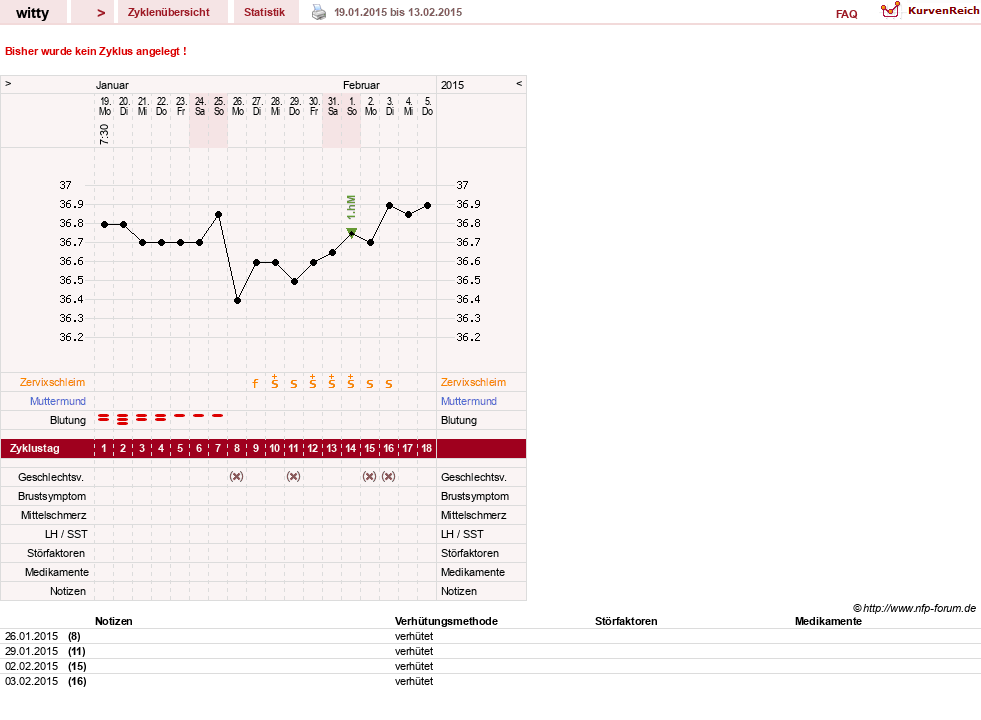
Task: Open the Statistik tab
Action: [x=265, y=13]
